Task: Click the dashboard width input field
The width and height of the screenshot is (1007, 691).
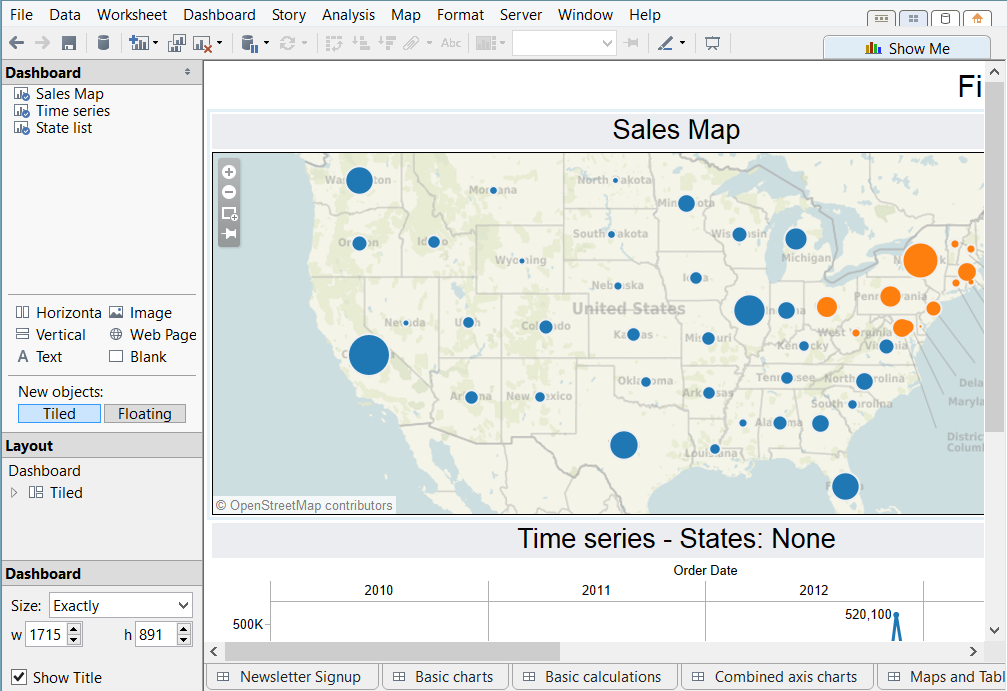Action: click(x=46, y=634)
